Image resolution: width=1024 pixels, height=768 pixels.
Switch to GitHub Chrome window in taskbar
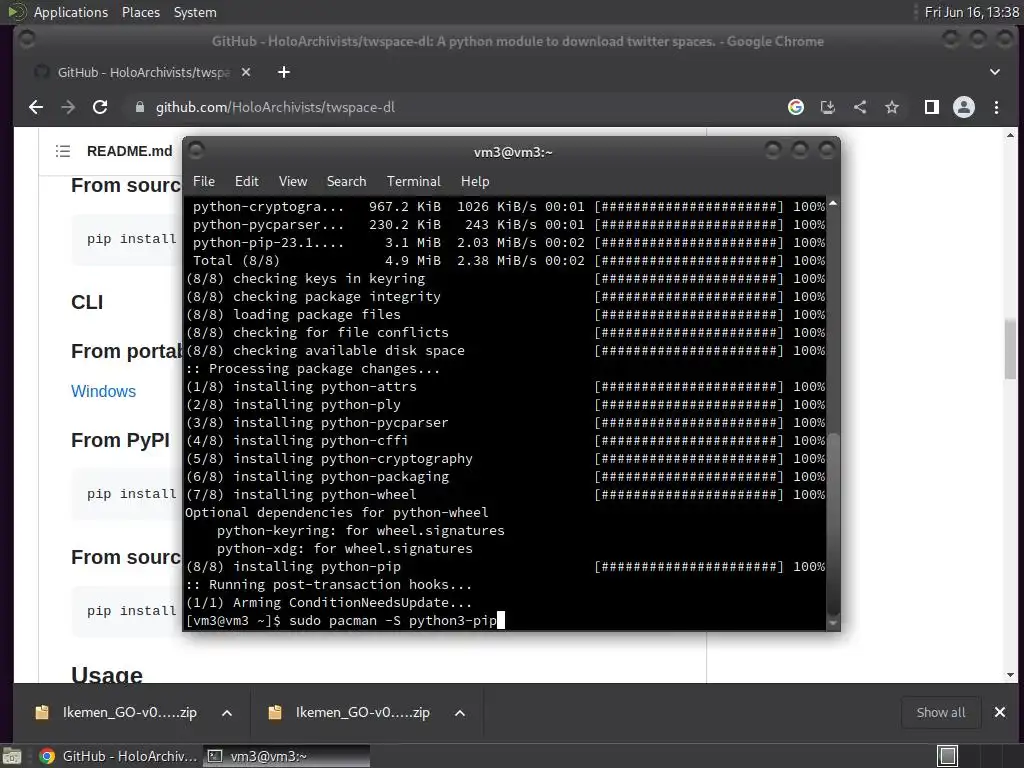click(118, 756)
